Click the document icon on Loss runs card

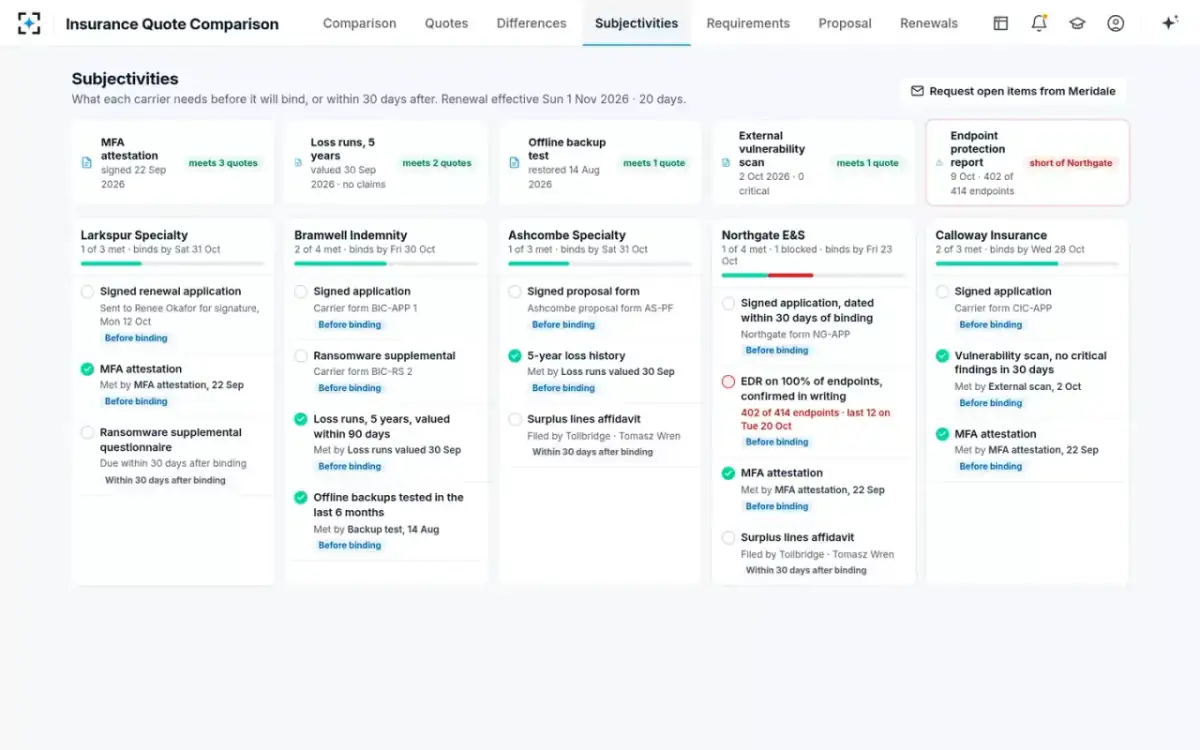(x=297, y=163)
